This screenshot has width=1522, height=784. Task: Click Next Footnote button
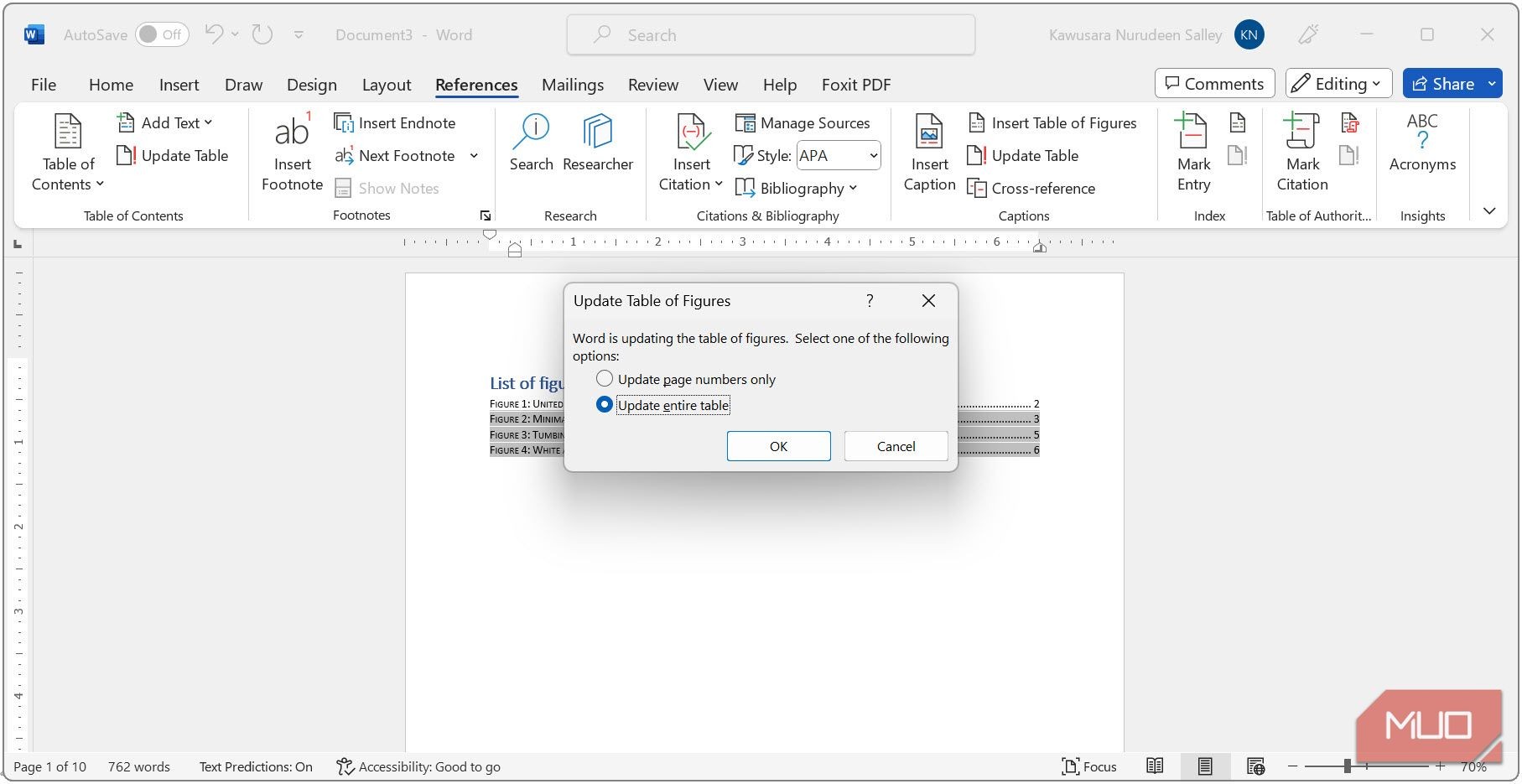click(395, 155)
